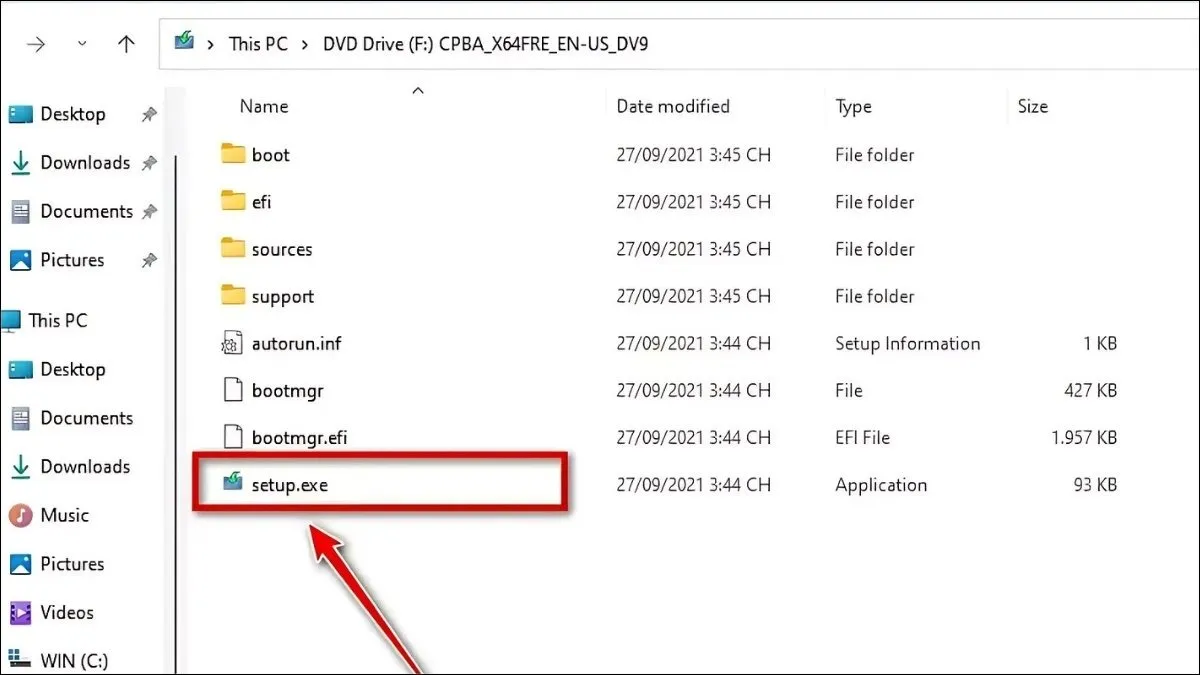Click the DVD drive icon in address bar
Screen dimensions: 1200x675
pyautogui.click(x=184, y=43)
